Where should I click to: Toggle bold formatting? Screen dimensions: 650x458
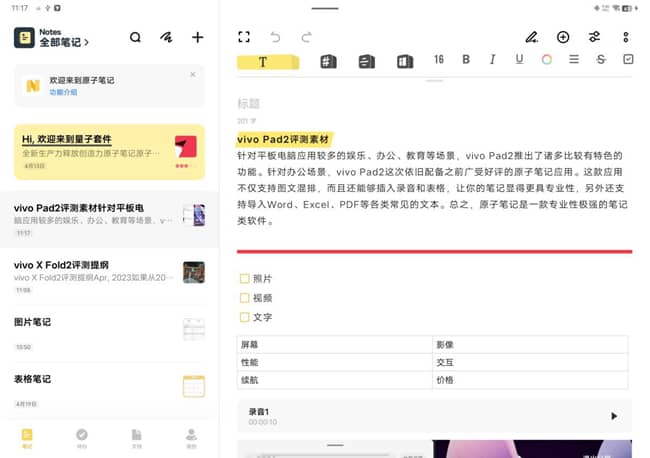(466, 60)
